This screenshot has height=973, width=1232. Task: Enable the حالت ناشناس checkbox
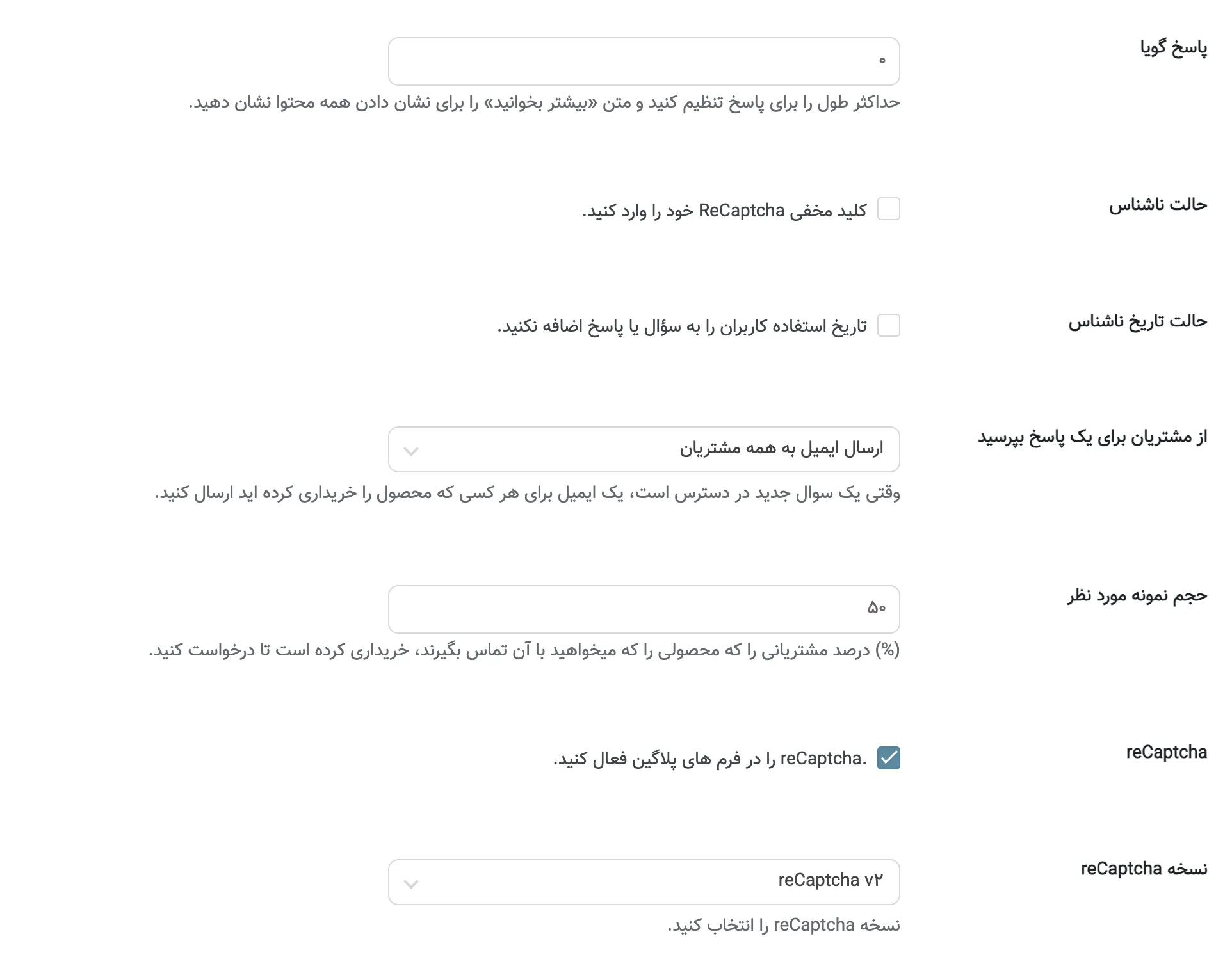(888, 209)
